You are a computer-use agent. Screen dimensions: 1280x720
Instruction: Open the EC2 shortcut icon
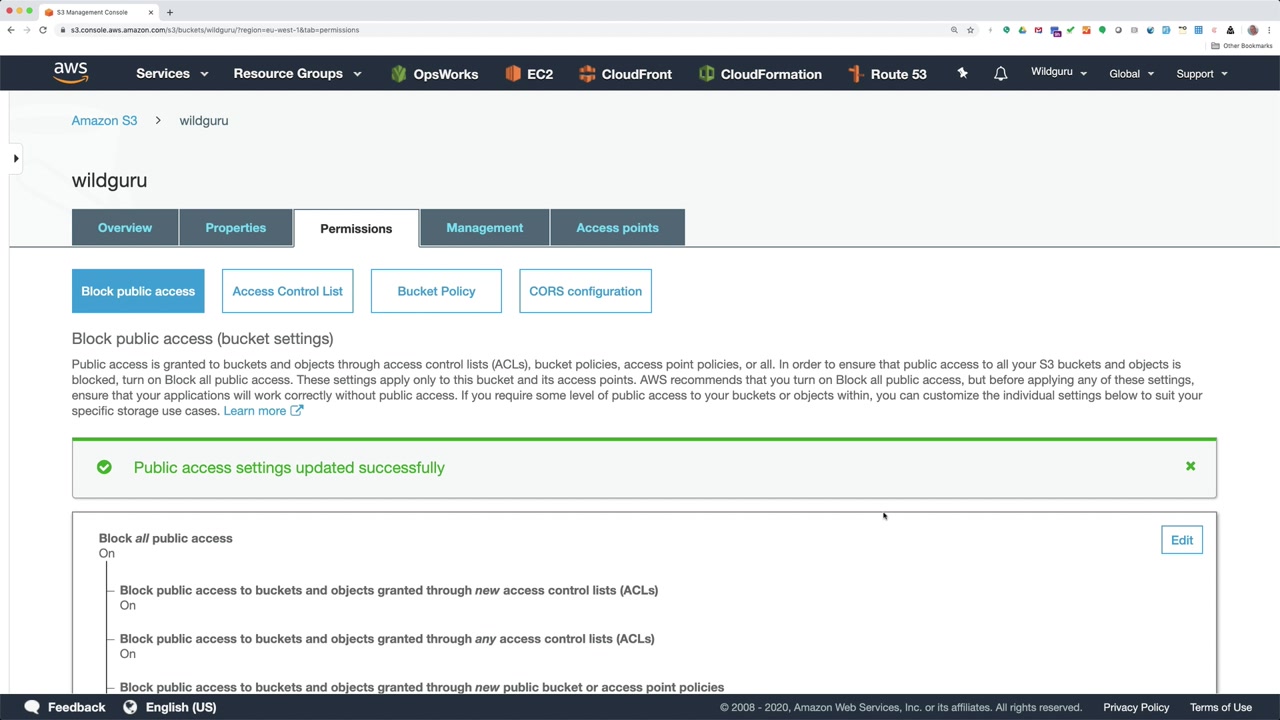tap(513, 74)
